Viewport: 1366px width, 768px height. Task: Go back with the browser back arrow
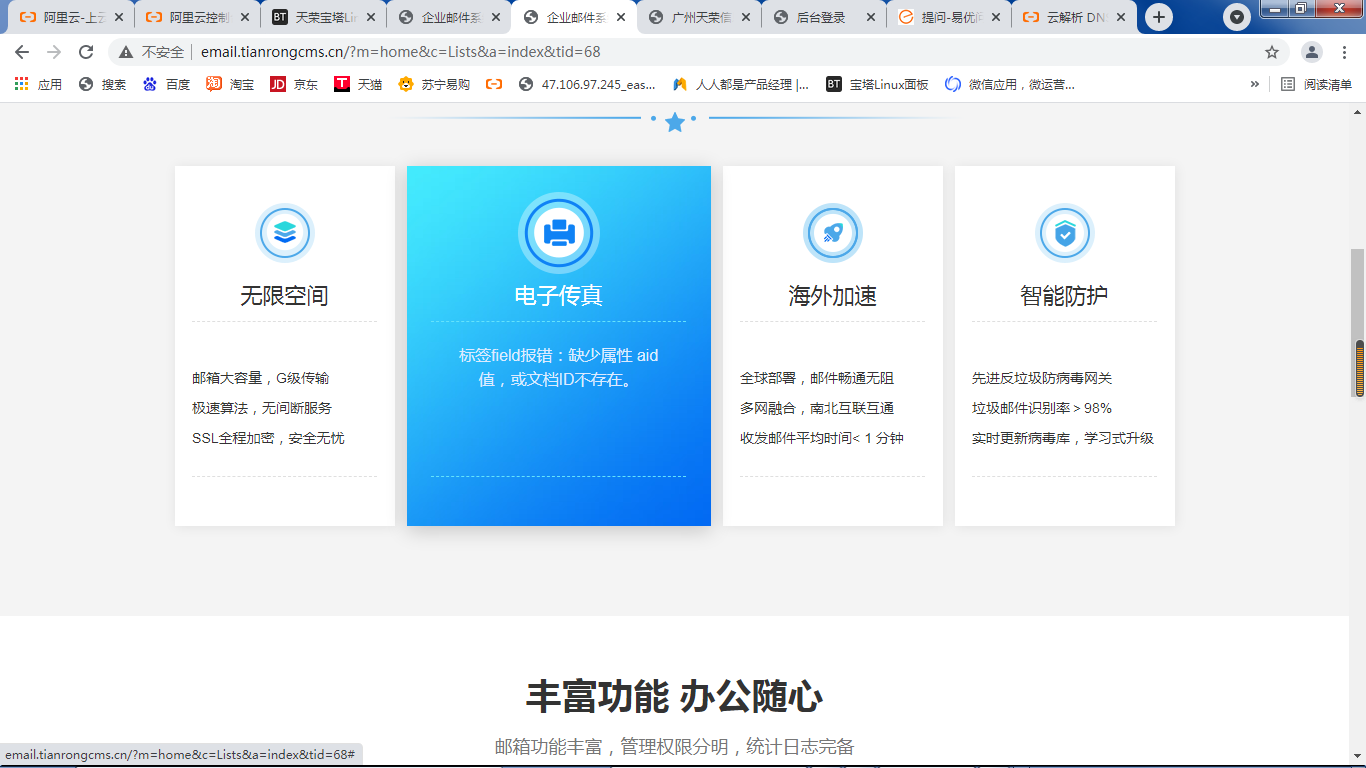pos(22,52)
